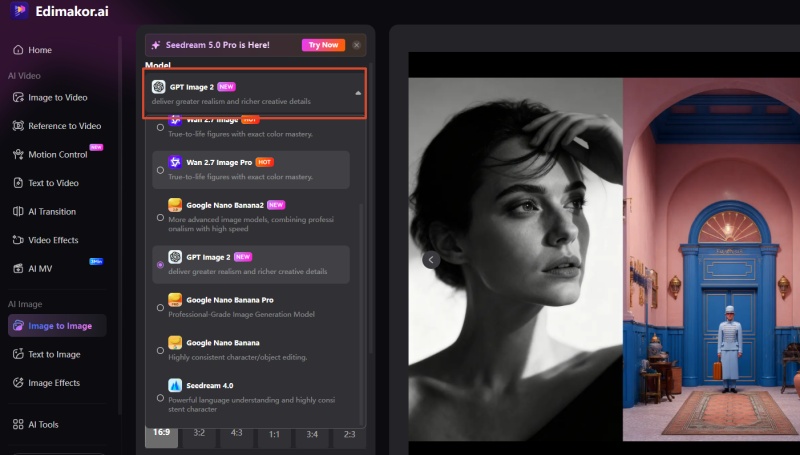The image size is (800, 455).
Task: Click the 3Min badge beside AI MV
Action: pos(96,262)
